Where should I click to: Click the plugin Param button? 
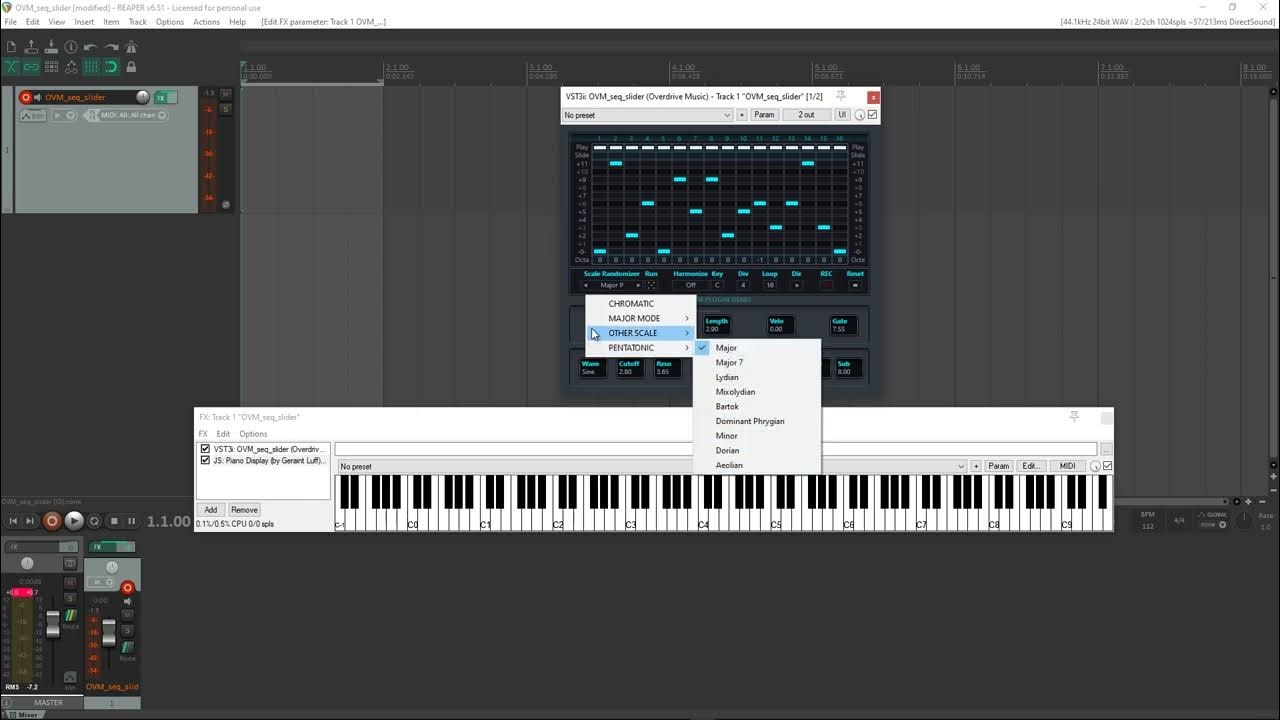764,115
